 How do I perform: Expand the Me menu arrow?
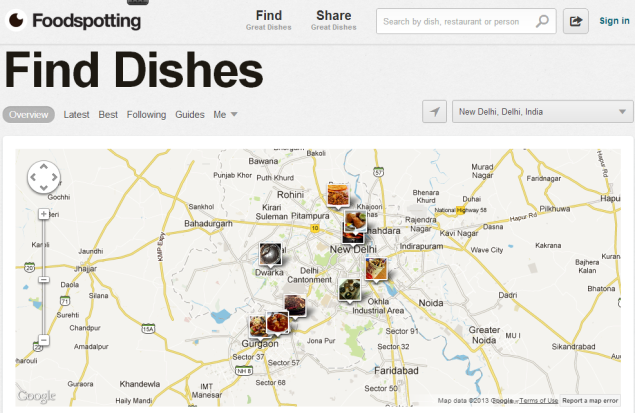pos(234,115)
